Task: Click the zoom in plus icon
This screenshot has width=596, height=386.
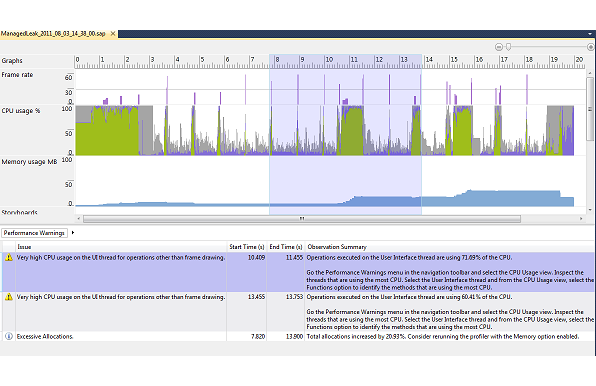Action: click(591, 47)
